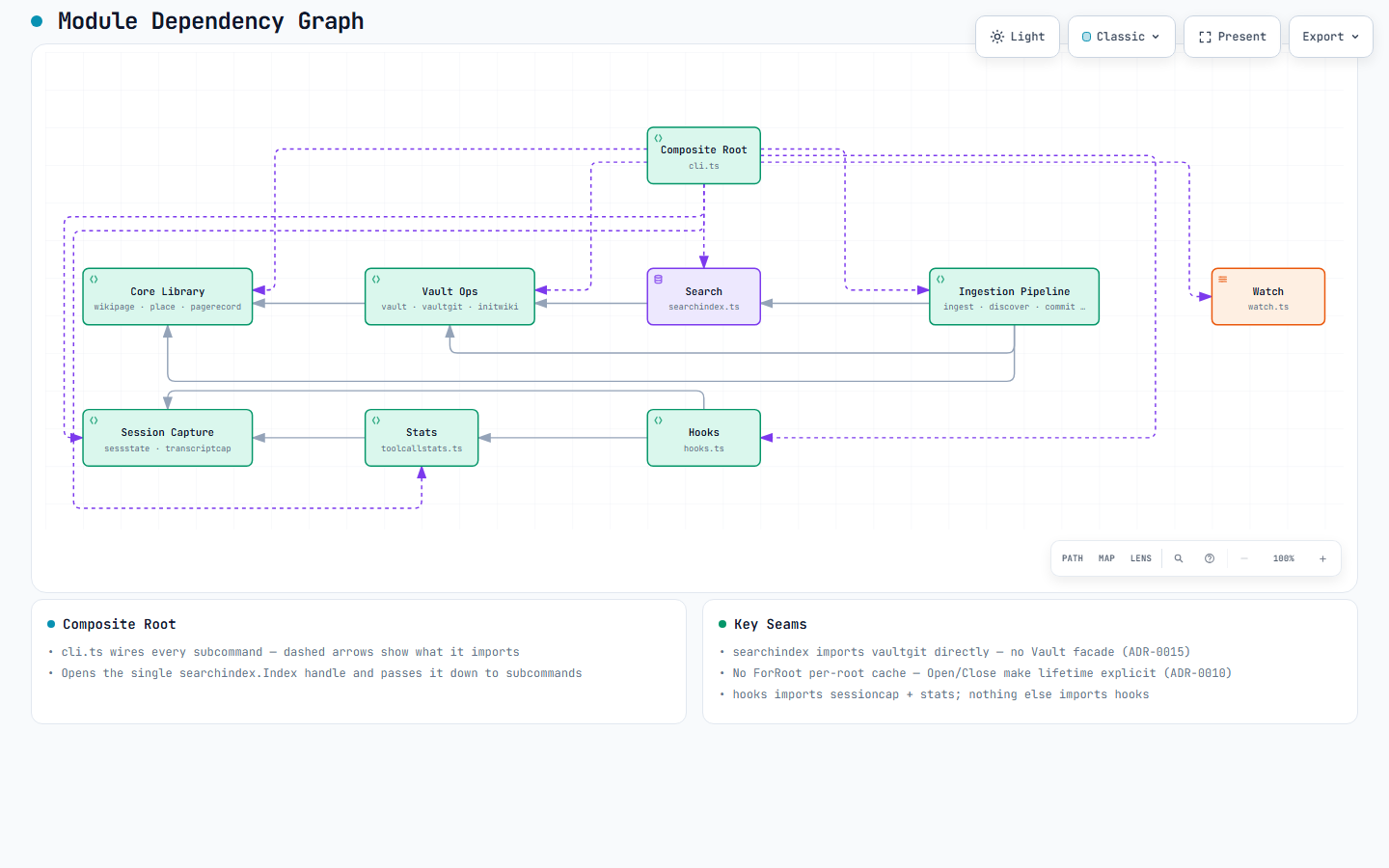Click the 'Key Seams' panel heading
The width and height of the screenshot is (1389, 868).
click(x=770, y=624)
